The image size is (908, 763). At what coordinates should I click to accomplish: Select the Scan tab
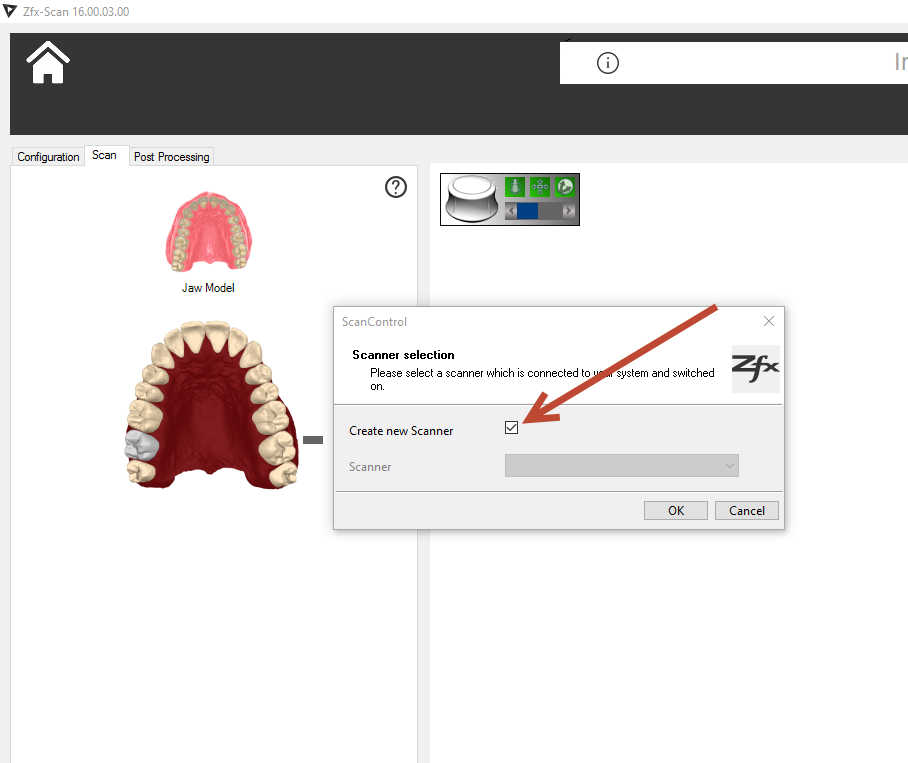[104, 155]
